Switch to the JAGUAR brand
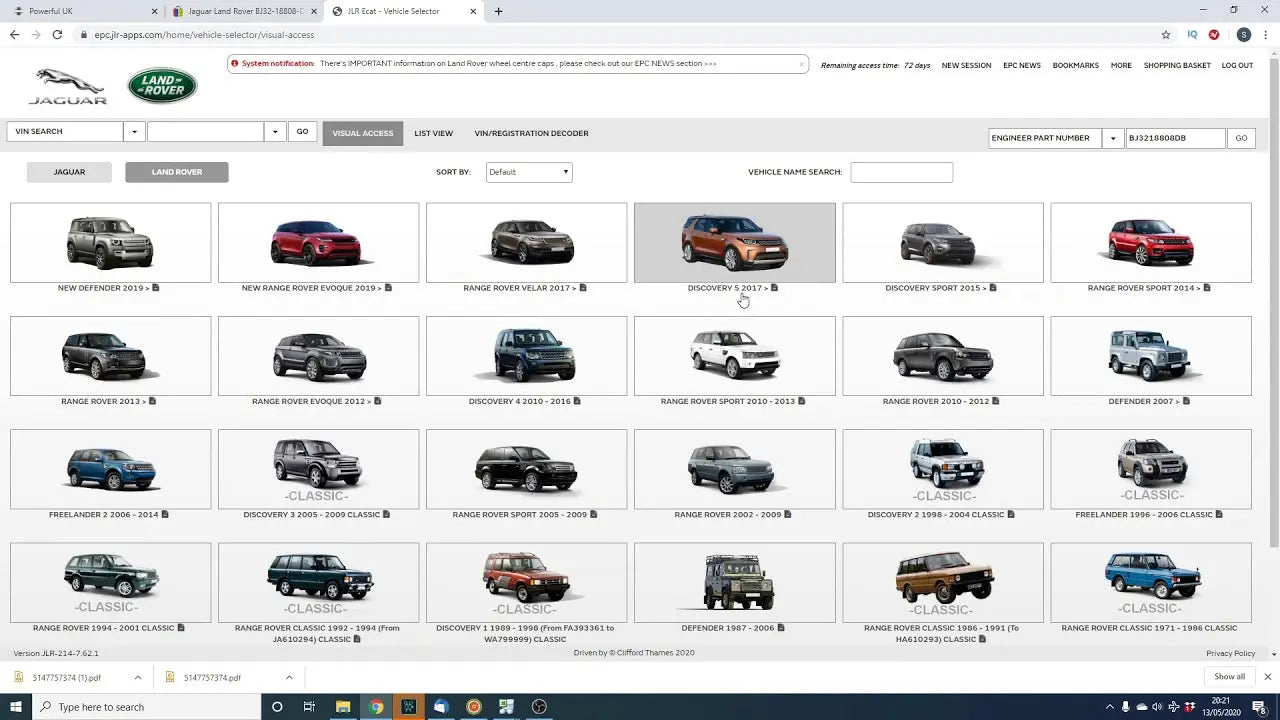This screenshot has height=720, width=1280. coord(68,171)
